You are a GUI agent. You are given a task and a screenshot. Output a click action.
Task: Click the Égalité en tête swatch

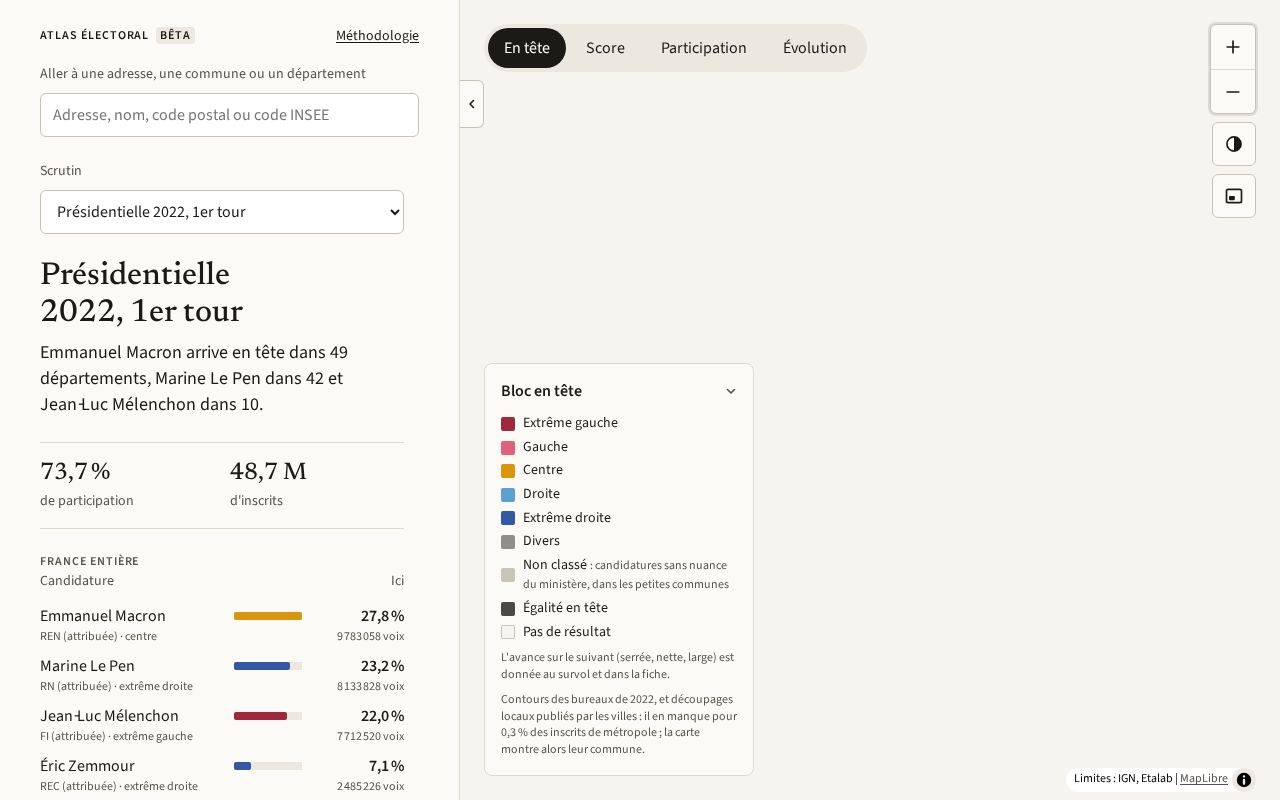pos(508,609)
